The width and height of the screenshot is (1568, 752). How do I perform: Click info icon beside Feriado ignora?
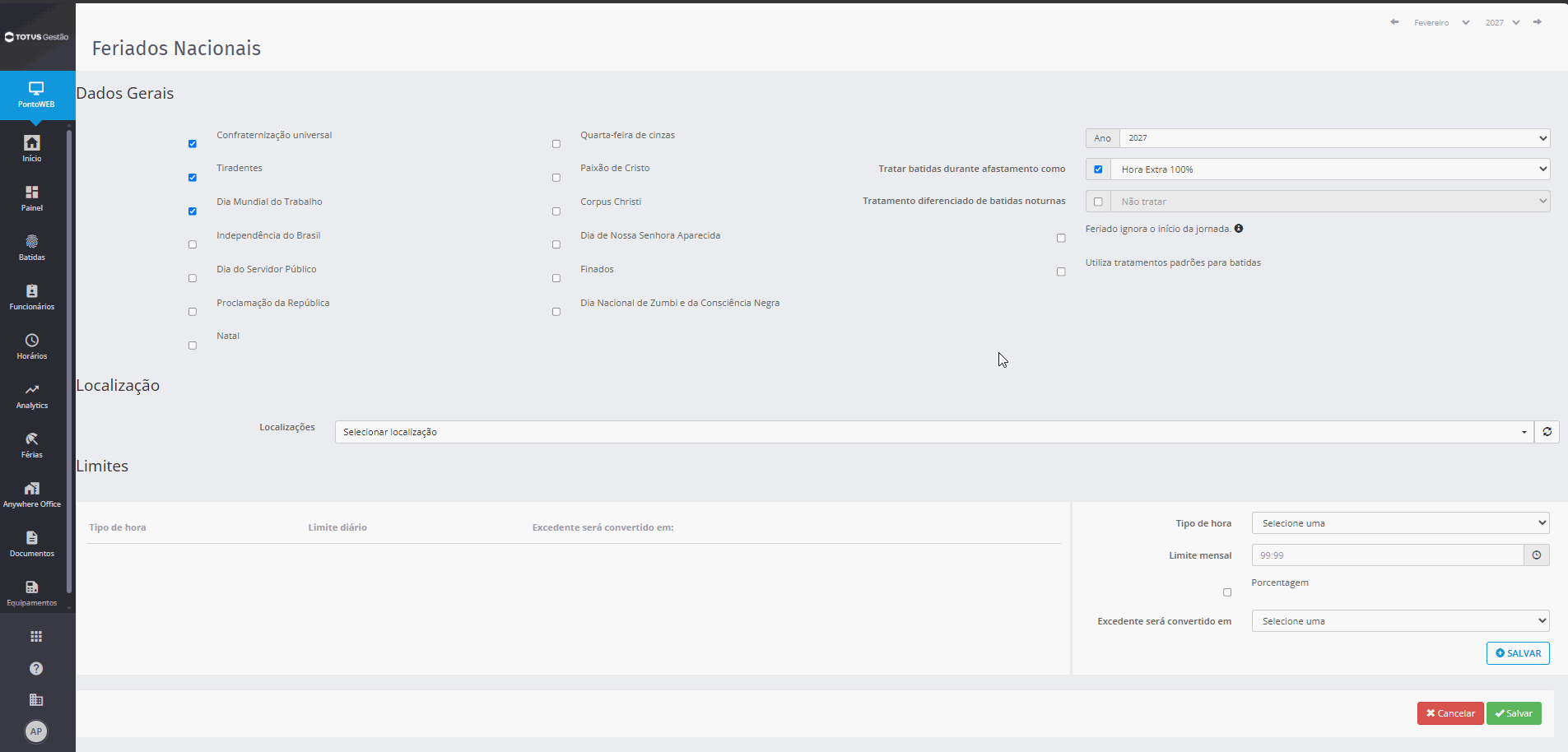(x=1239, y=229)
